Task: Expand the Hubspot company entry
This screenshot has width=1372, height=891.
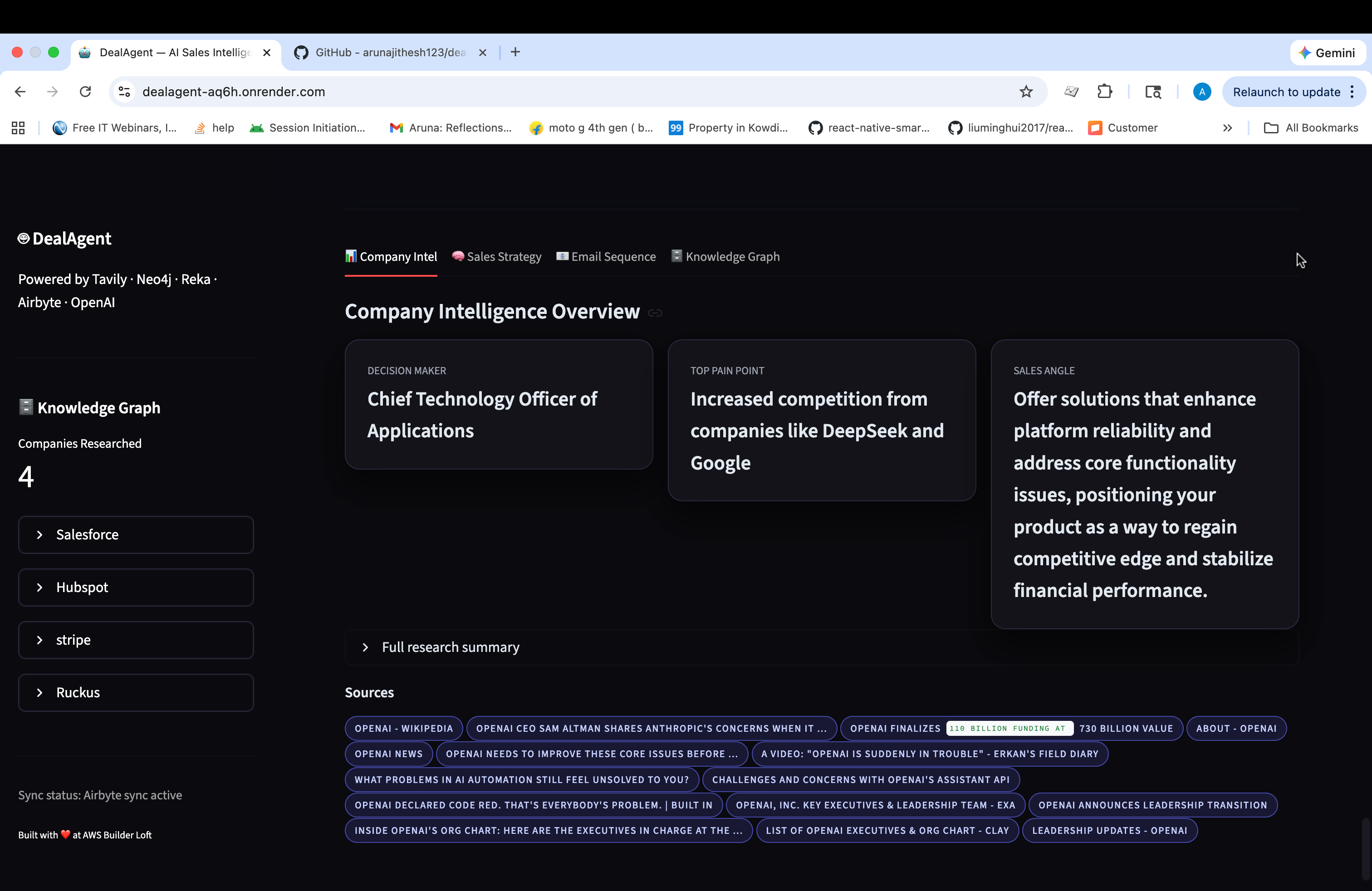Action: tap(136, 587)
